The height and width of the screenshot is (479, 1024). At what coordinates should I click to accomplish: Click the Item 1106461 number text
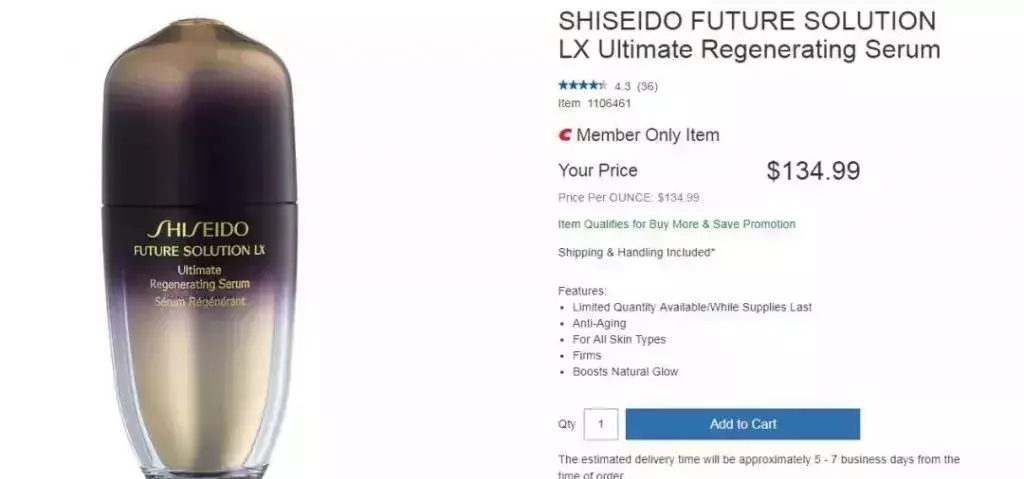(x=594, y=103)
